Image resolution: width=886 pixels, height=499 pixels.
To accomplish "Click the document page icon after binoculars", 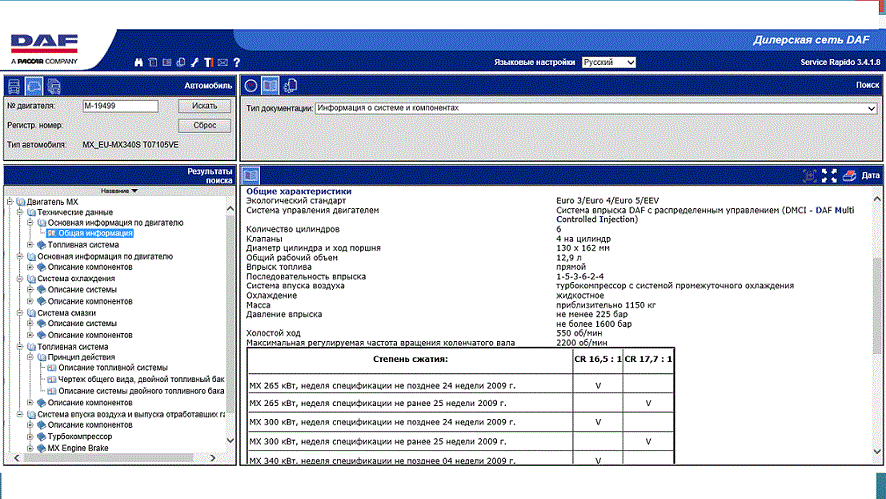I will coord(153,62).
